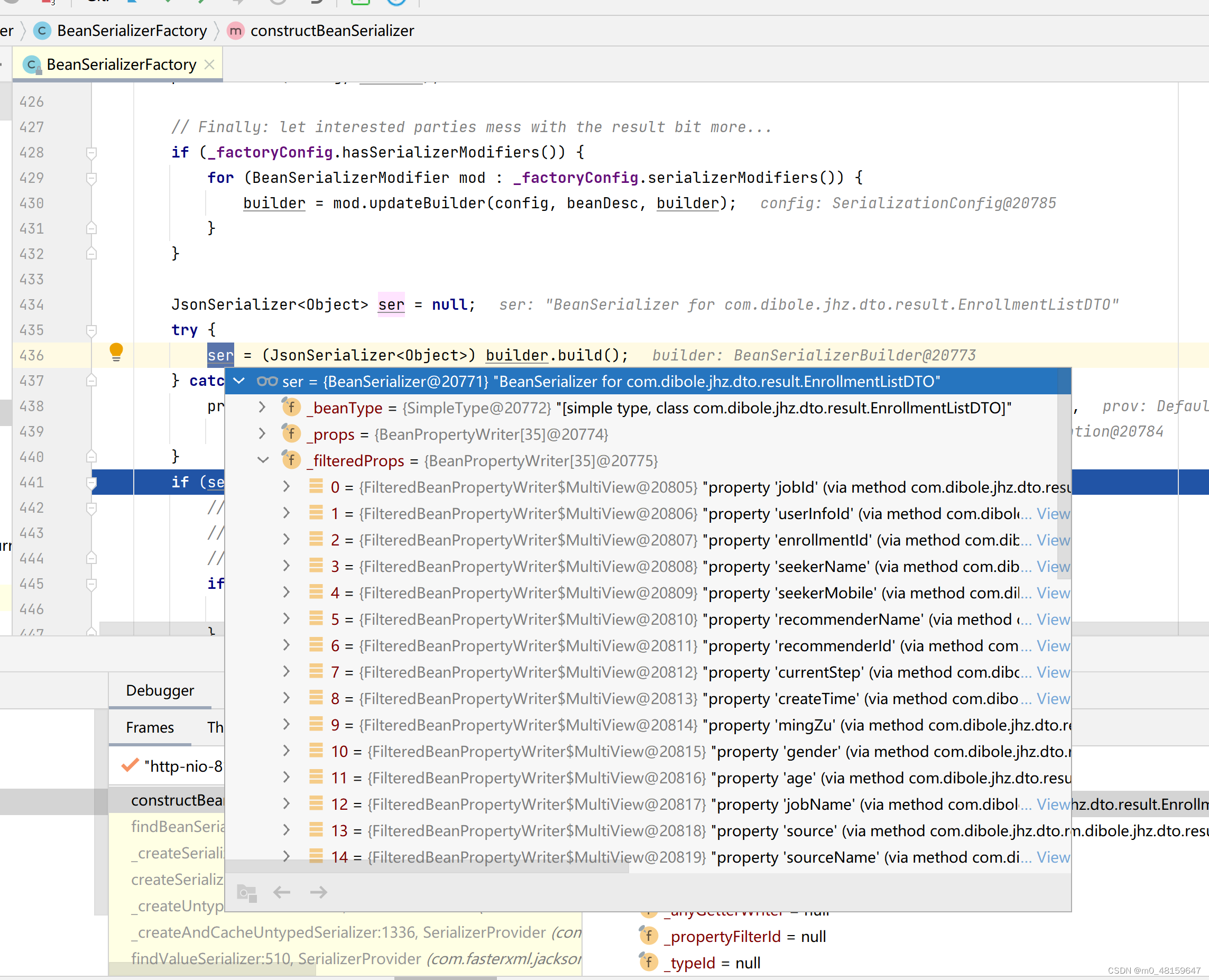Toggle the fold marker on line 428
The height and width of the screenshot is (980, 1209).
pyautogui.click(x=91, y=153)
